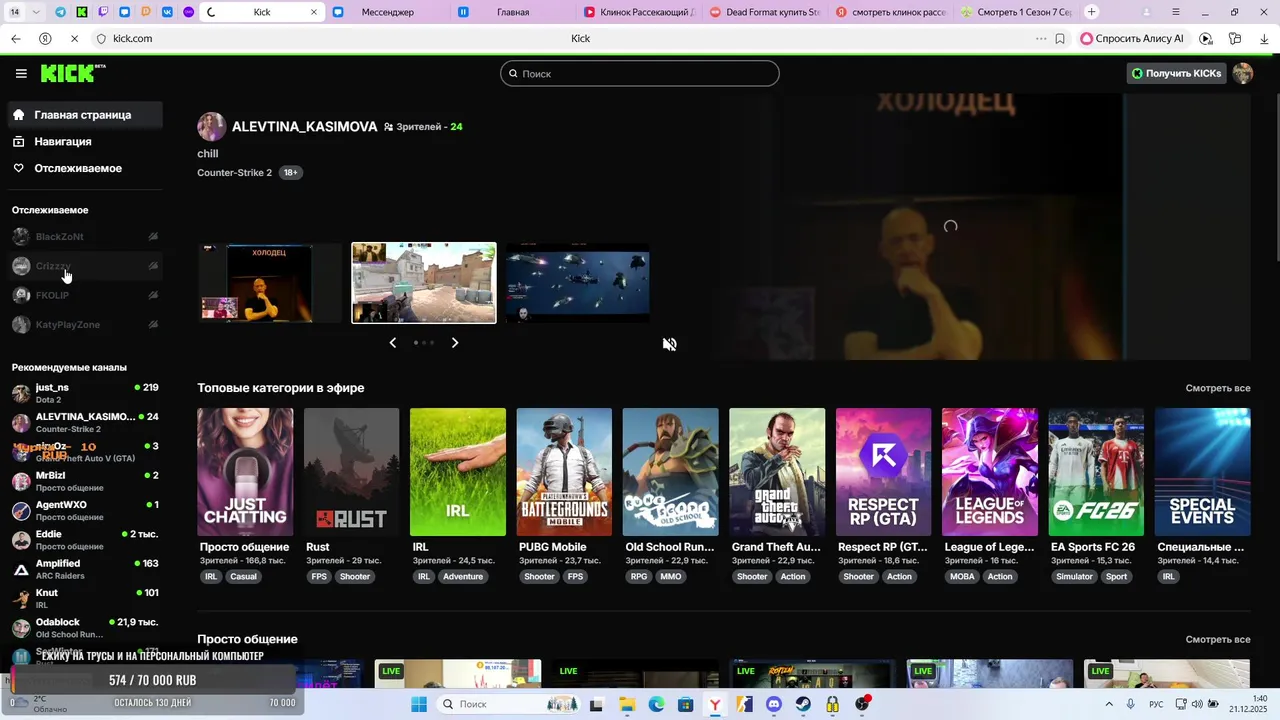Image resolution: width=1280 pixels, height=720 pixels.
Task: Open ALEVTINA_KASIMOVA channel name in featured header
Action: click(x=304, y=127)
